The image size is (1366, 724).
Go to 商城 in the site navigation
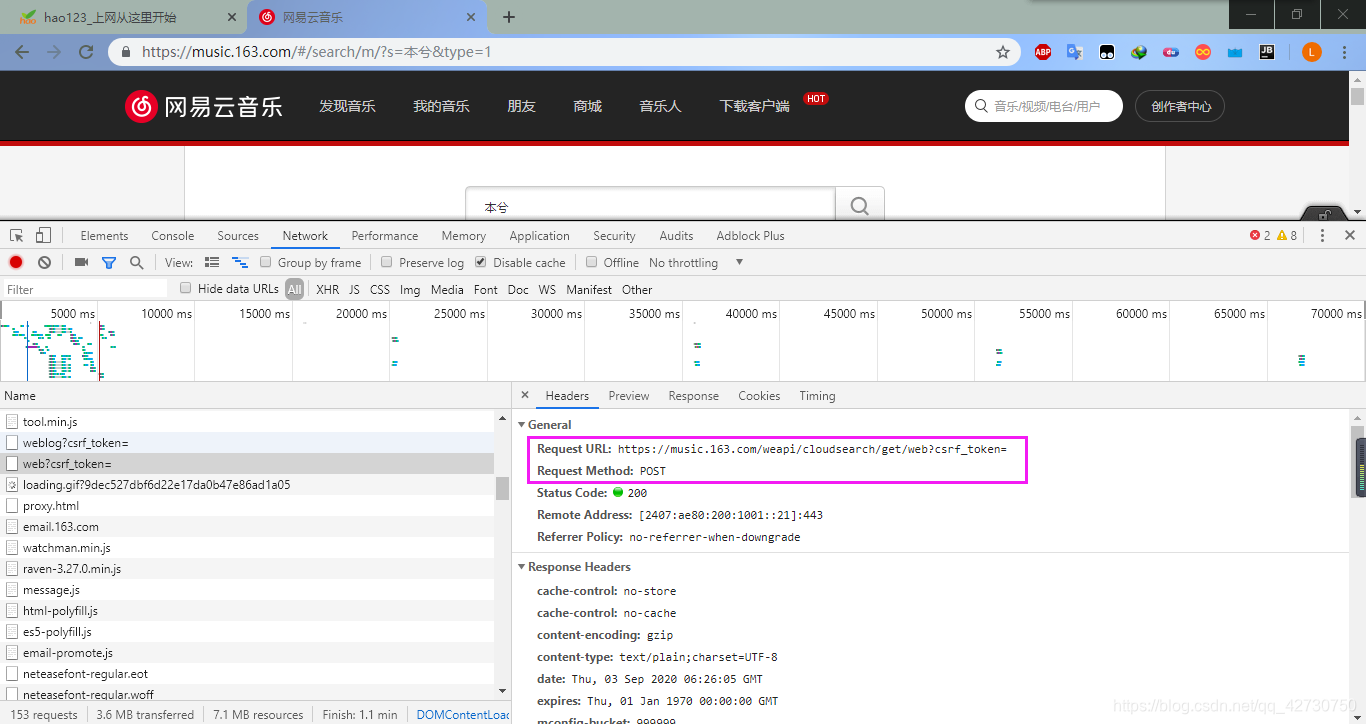point(588,106)
